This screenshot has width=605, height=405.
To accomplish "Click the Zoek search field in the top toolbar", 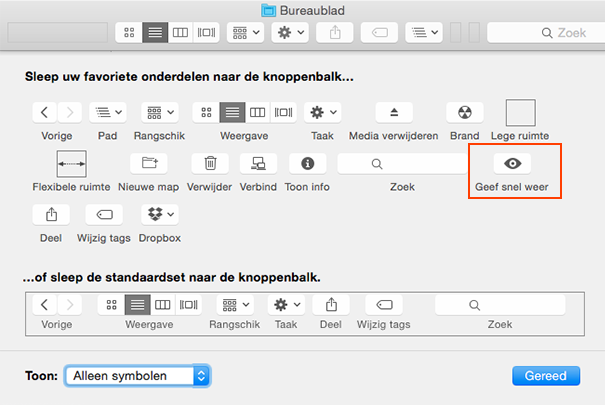I will pos(546,32).
